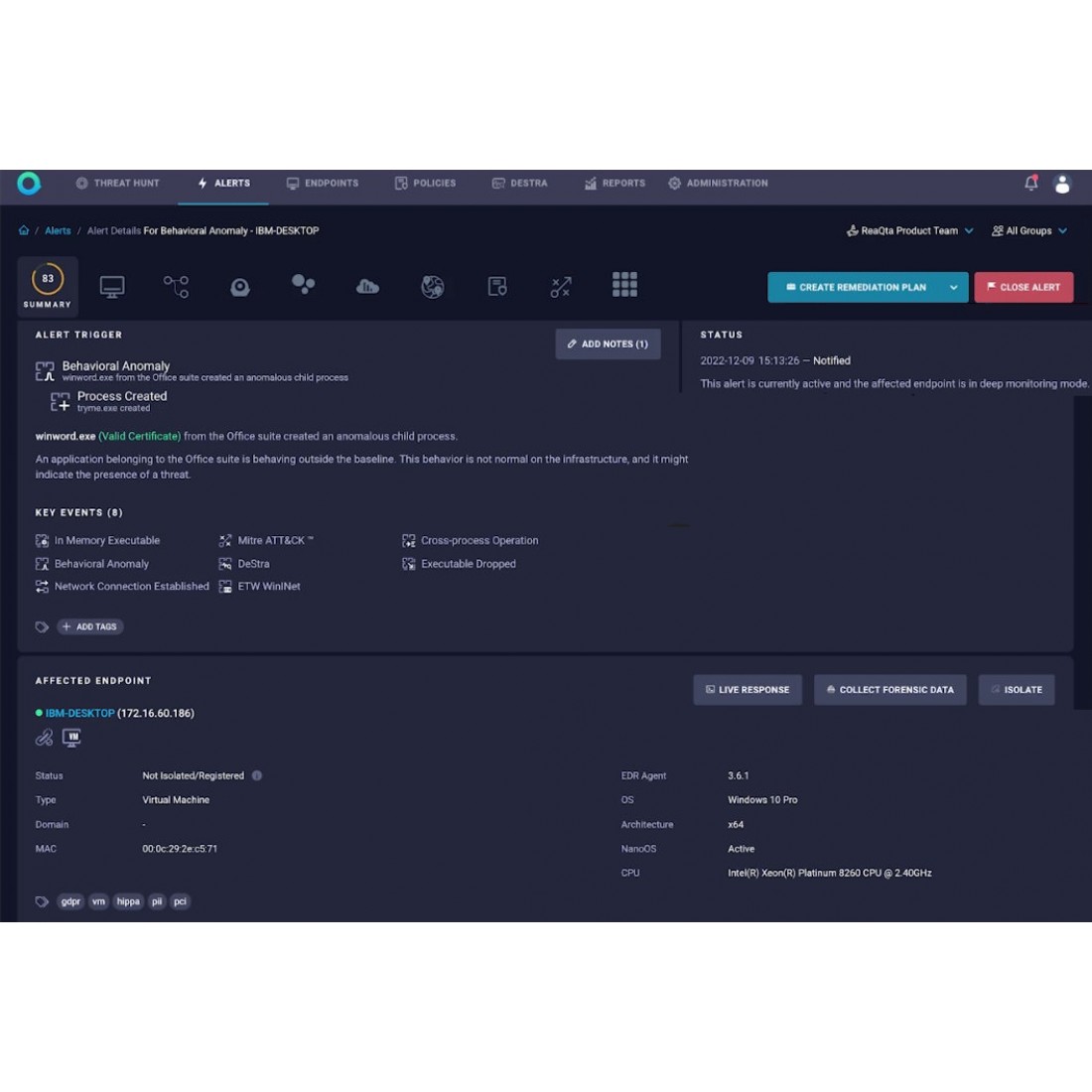Screen dimensions: 1092x1092
Task: Click the Isolate button
Action: [x=1016, y=690]
